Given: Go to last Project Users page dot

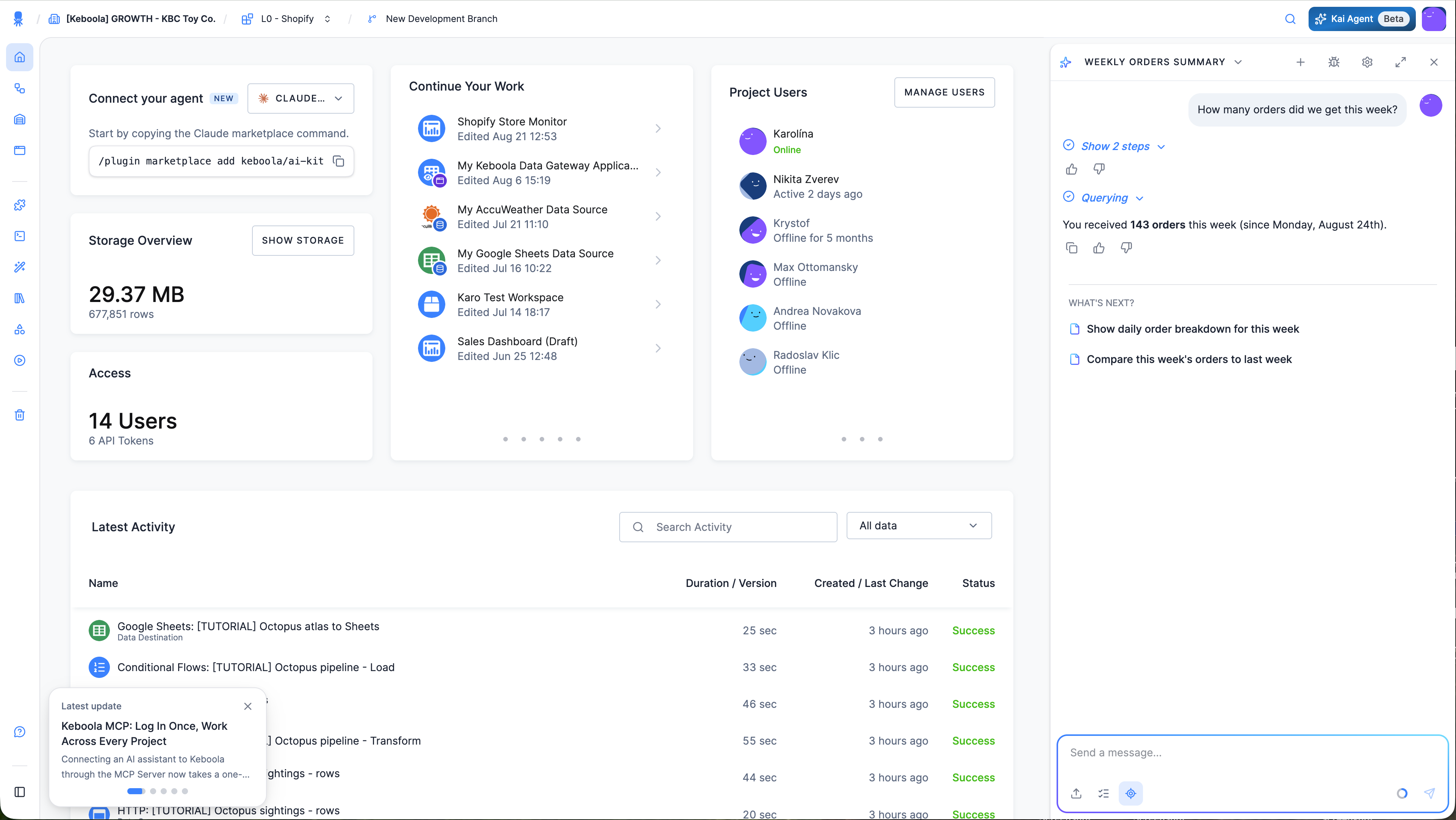Looking at the screenshot, I should coord(880,439).
